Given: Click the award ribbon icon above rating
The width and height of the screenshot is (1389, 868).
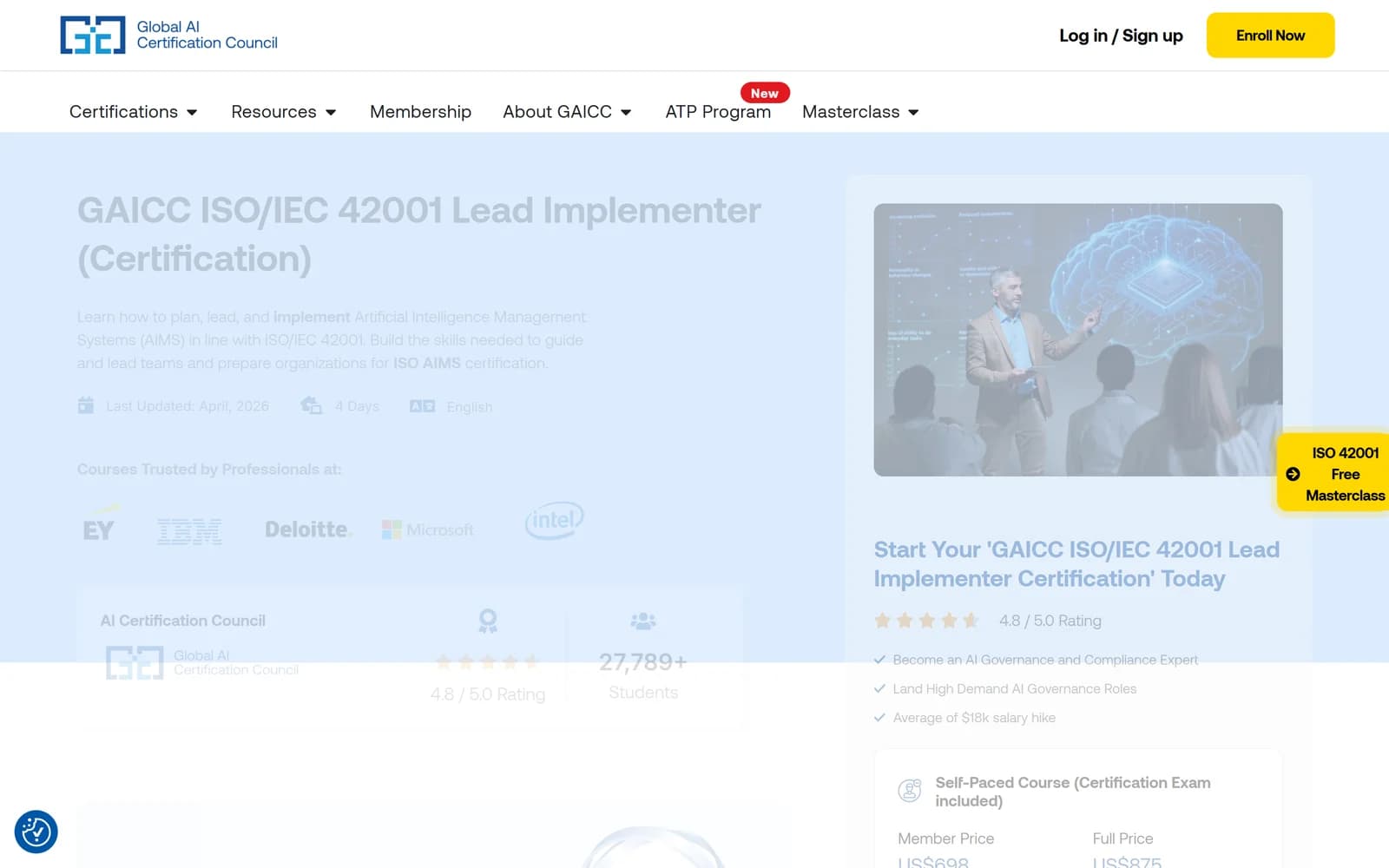Looking at the screenshot, I should 488,621.
